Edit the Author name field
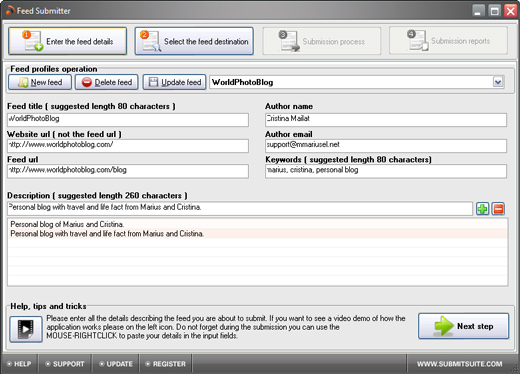 [x=386, y=120]
